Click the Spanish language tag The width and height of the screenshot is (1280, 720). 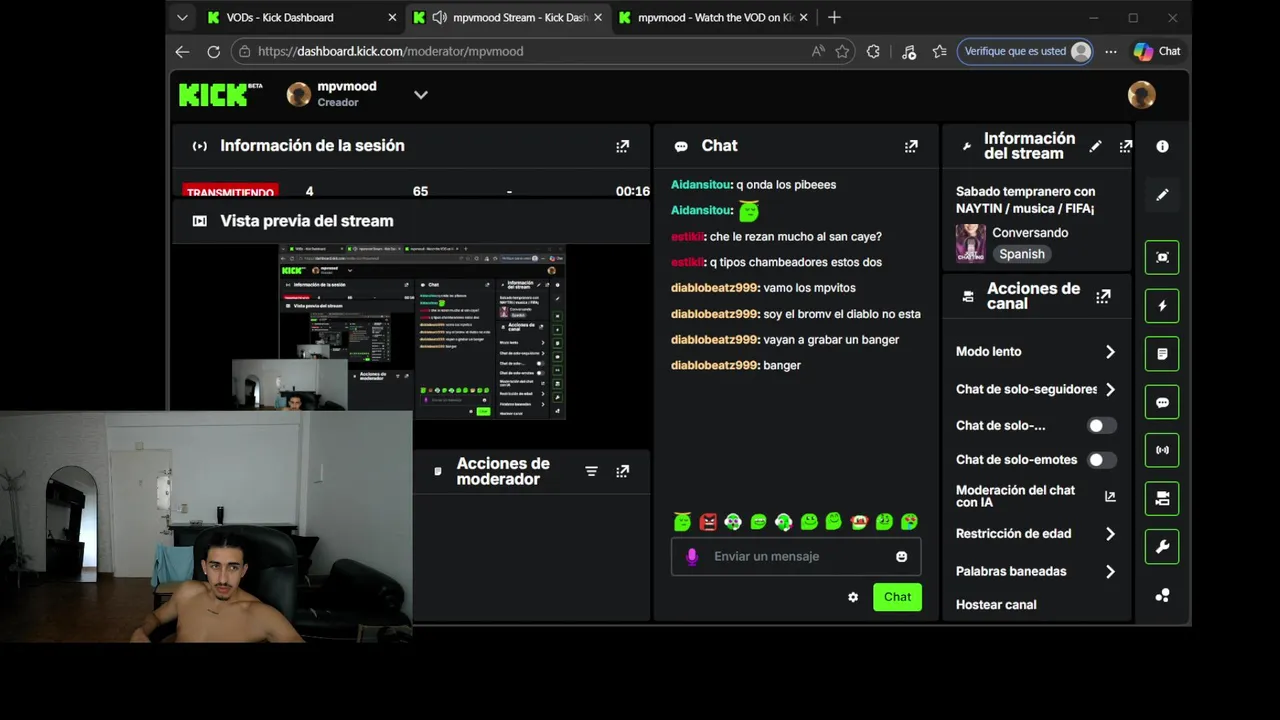[x=1022, y=254]
